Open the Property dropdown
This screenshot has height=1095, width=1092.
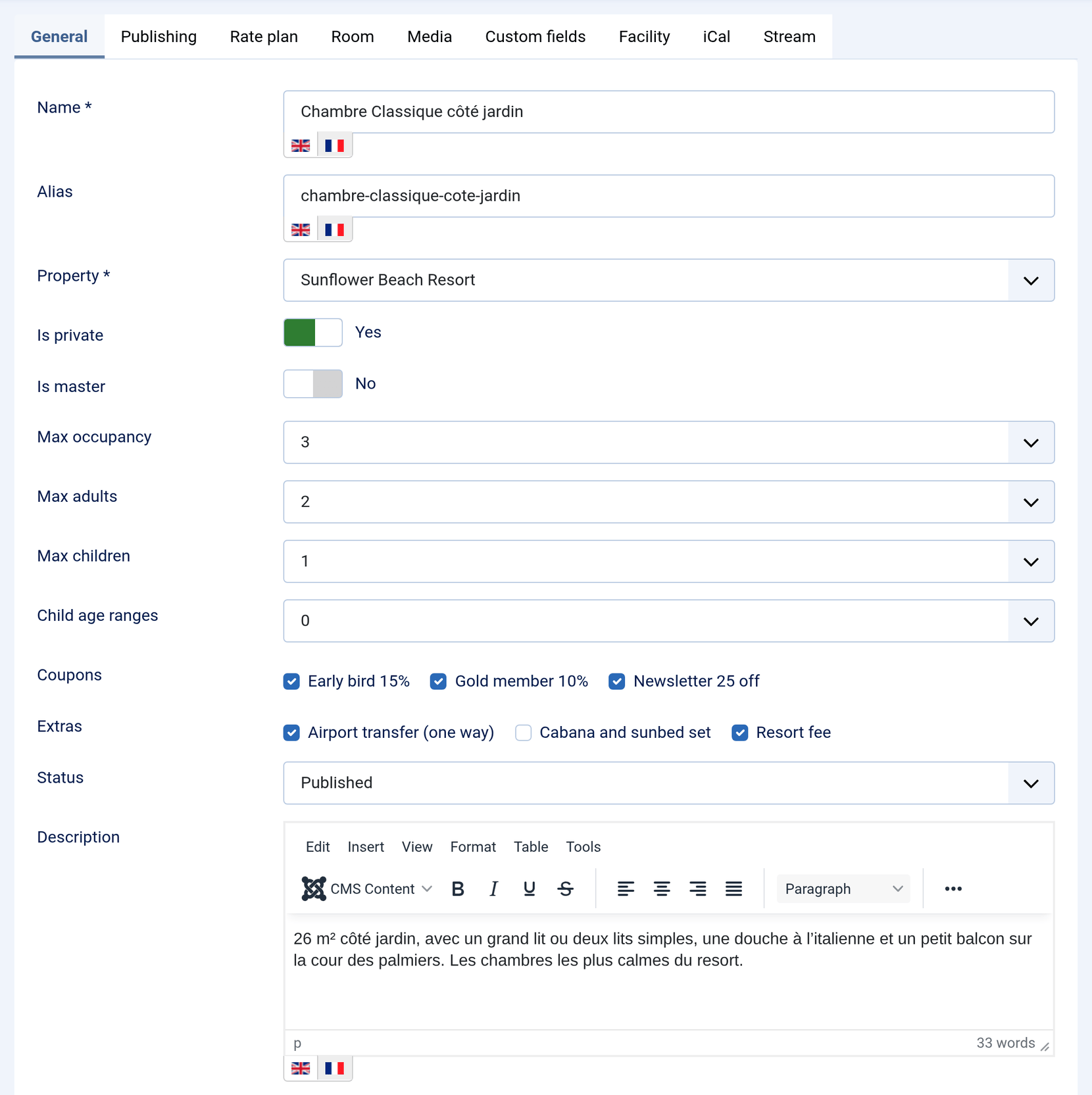click(x=669, y=280)
